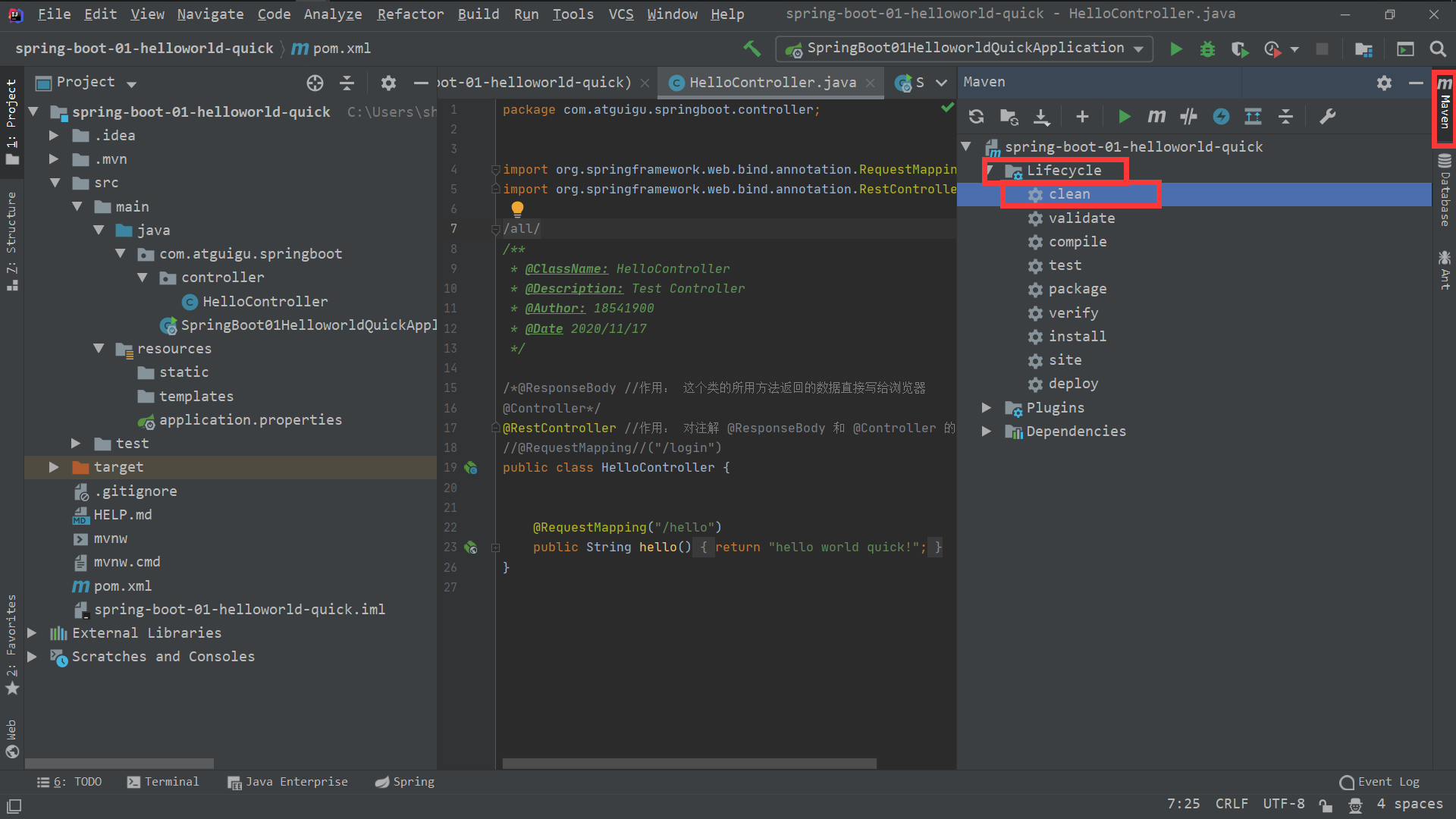
Task: Click Download Sources and Documentation icon
Action: (x=1042, y=116)
